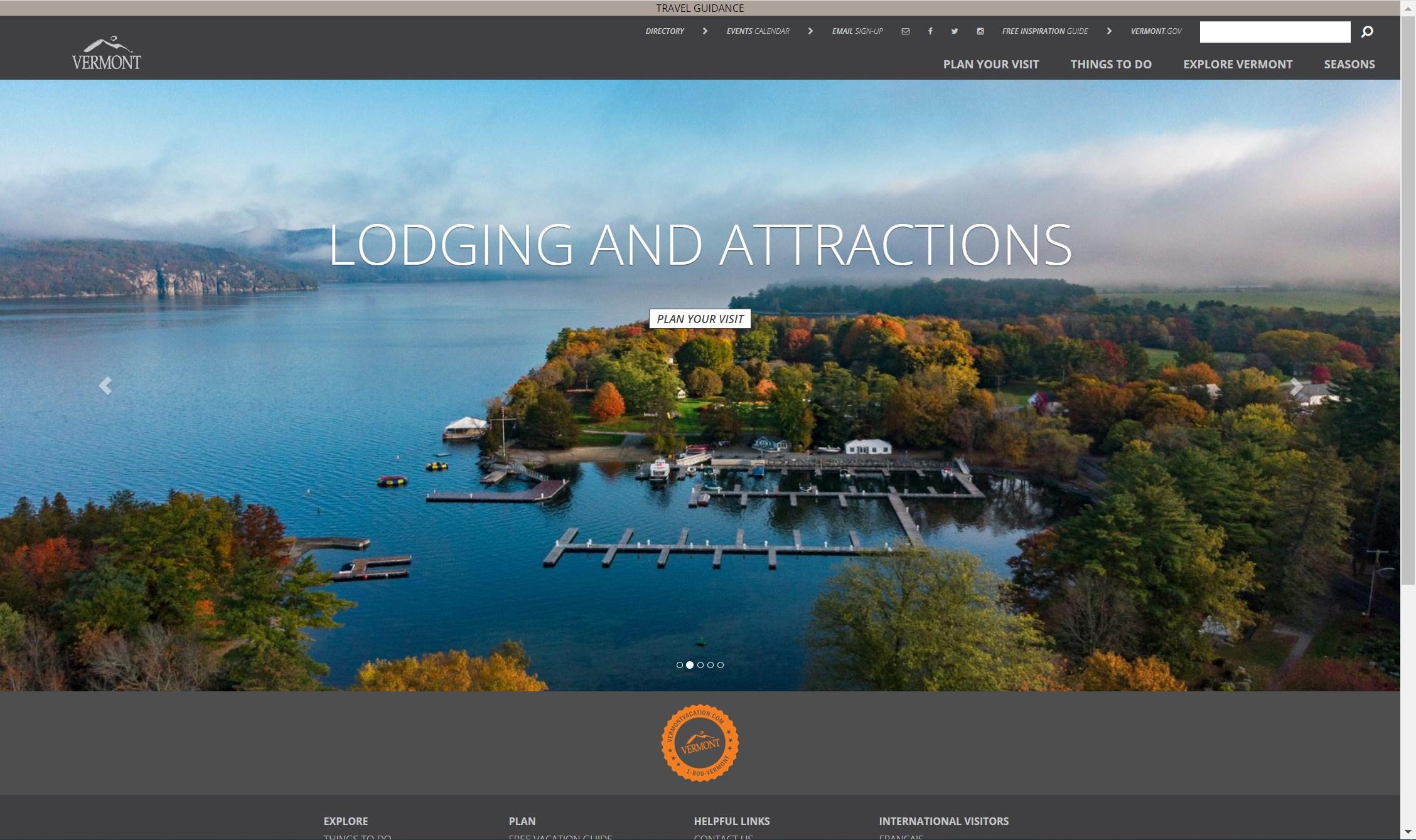Open Things To Do menu
1416x840 pixels.
click(x=1110, y=64)
